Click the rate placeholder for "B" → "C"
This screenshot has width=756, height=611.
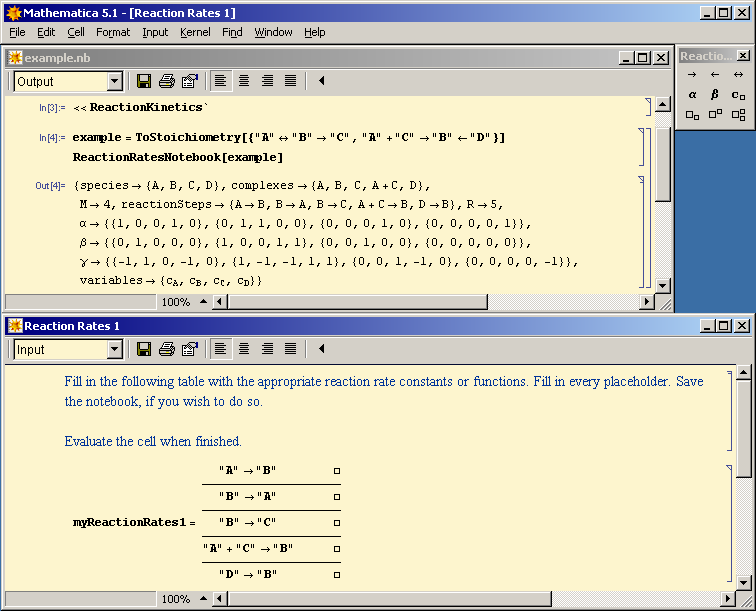click(x=337, y=523)
